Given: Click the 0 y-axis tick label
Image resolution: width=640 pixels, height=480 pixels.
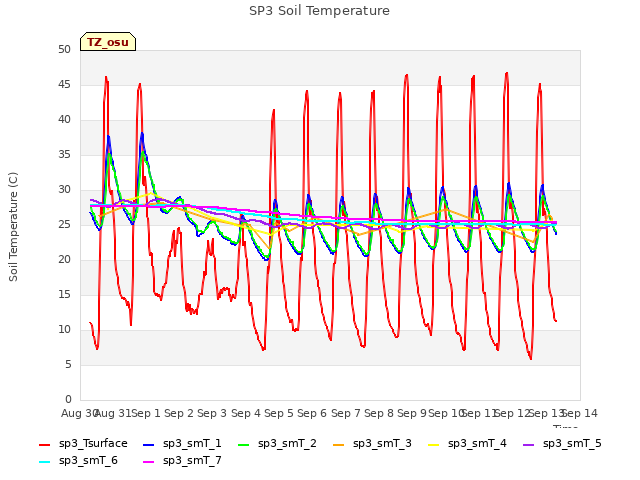Looking at the screenshot, I should click(68, 400).
